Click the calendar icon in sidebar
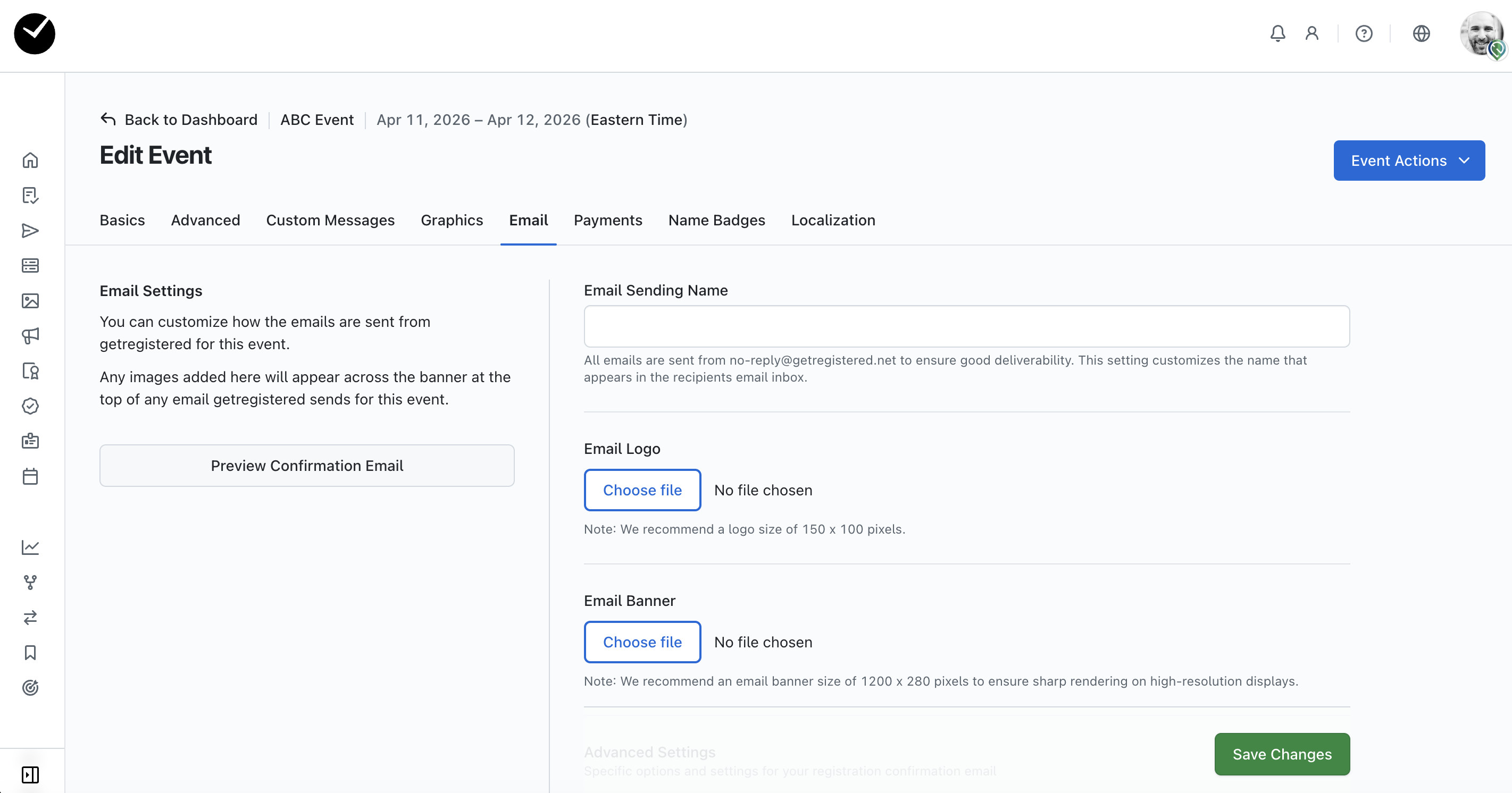 click(30, 476)
